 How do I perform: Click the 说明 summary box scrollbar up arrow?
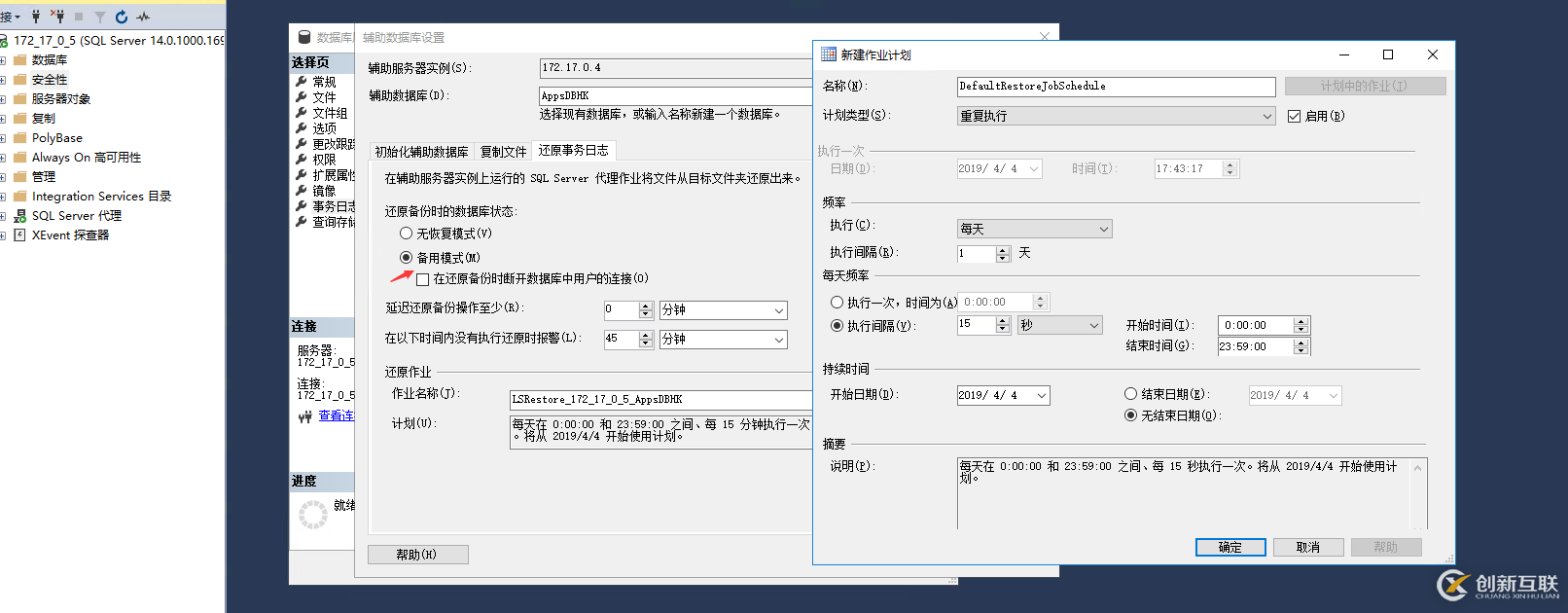point(1418,468)
